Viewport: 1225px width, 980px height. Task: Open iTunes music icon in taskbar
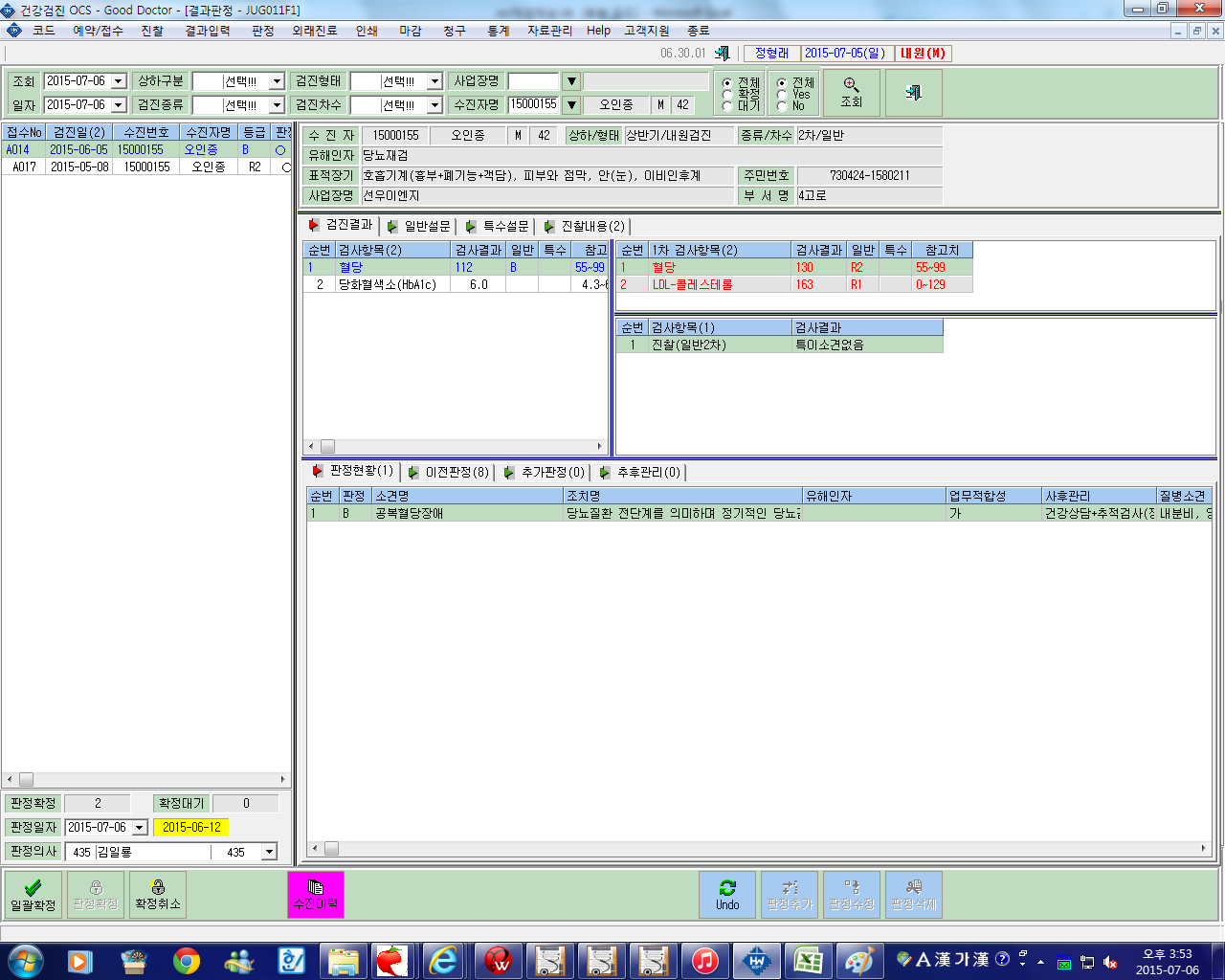click(x=704, y=961)
